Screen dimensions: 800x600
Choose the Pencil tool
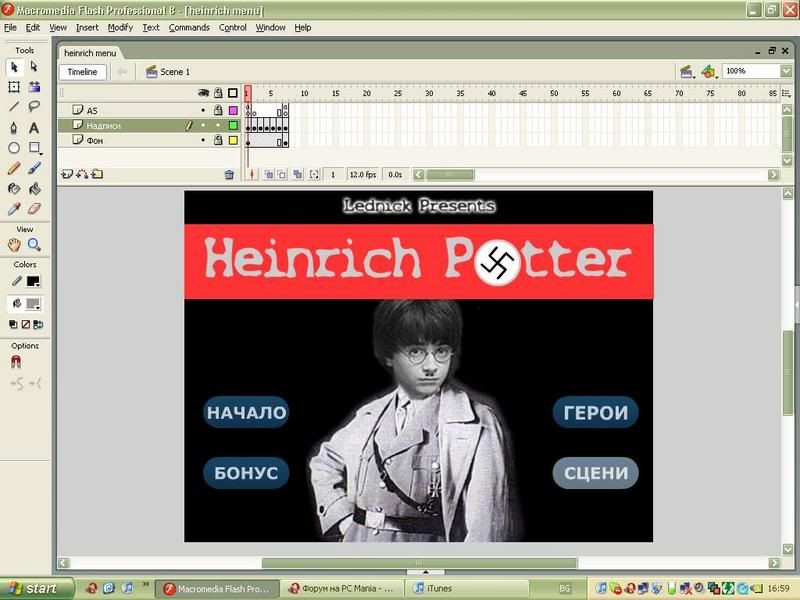tap(14, 168)
